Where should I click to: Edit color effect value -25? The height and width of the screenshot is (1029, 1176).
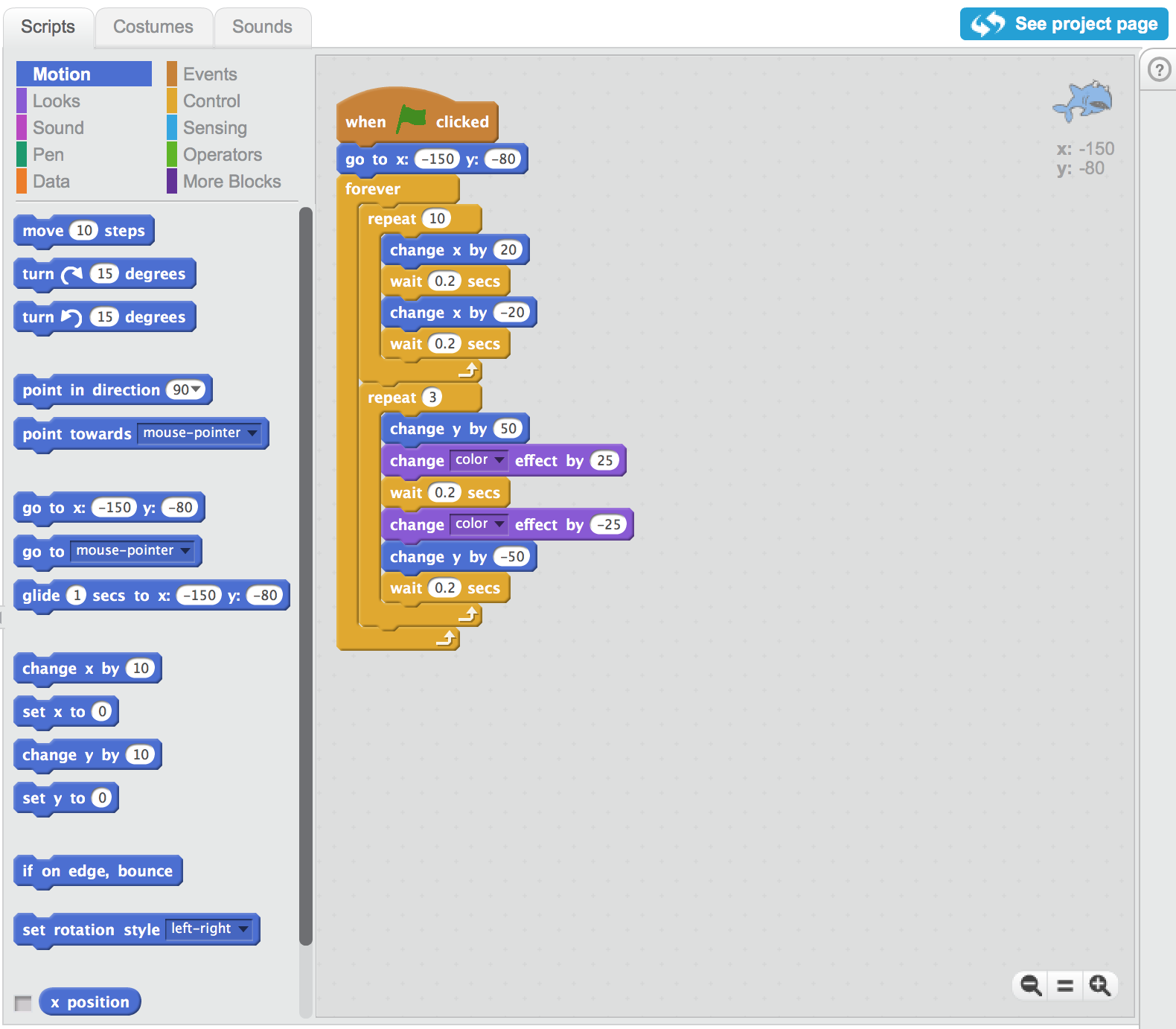tap(609, 525)
